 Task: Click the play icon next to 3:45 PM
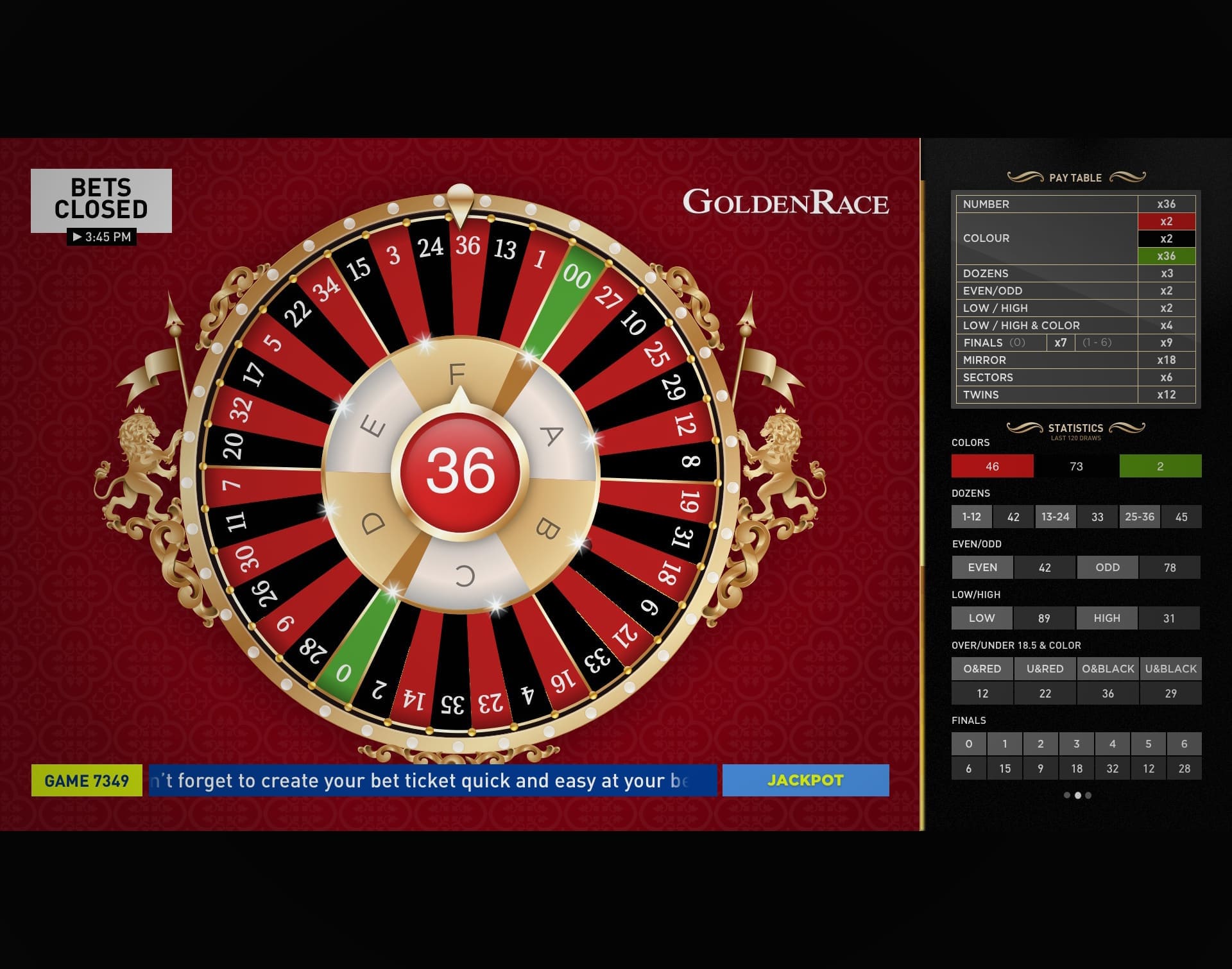78,237
